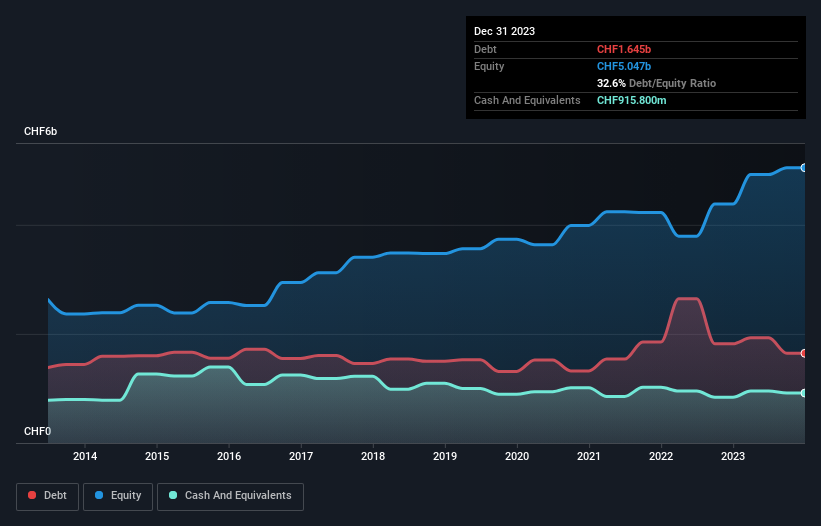
Task: Toggle the Debt series legend button
Action: click(x=47, y=496)
